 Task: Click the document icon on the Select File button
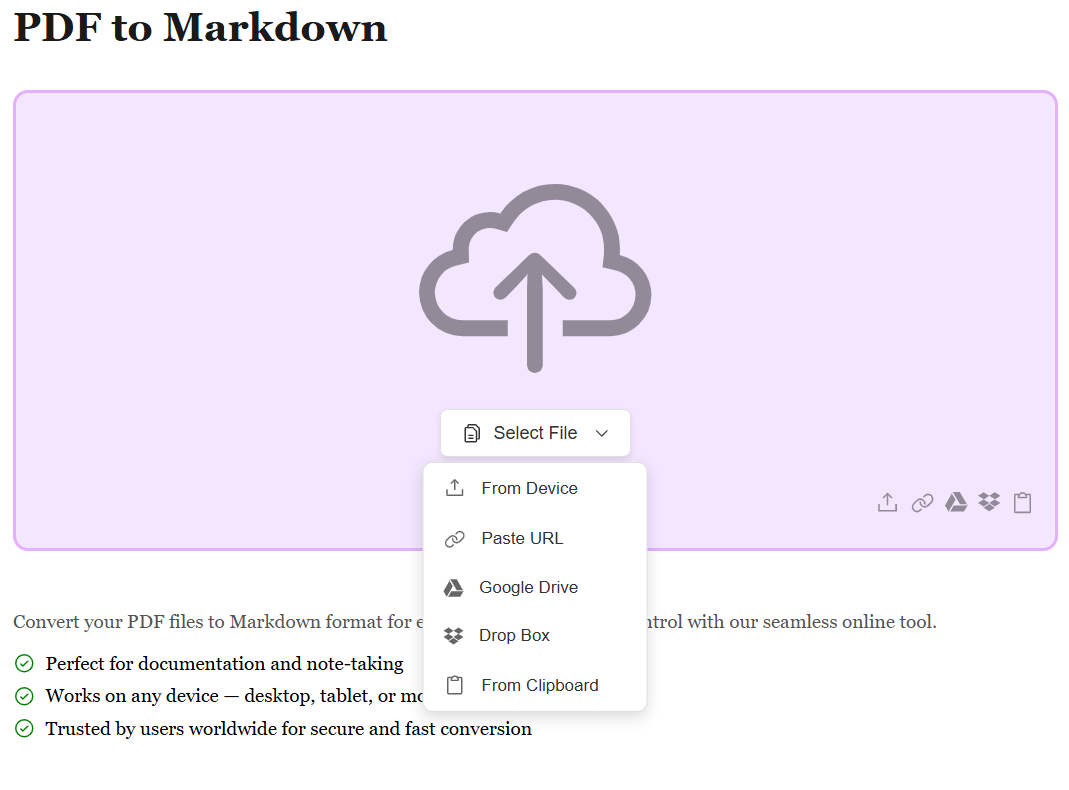tap(472, 433)
